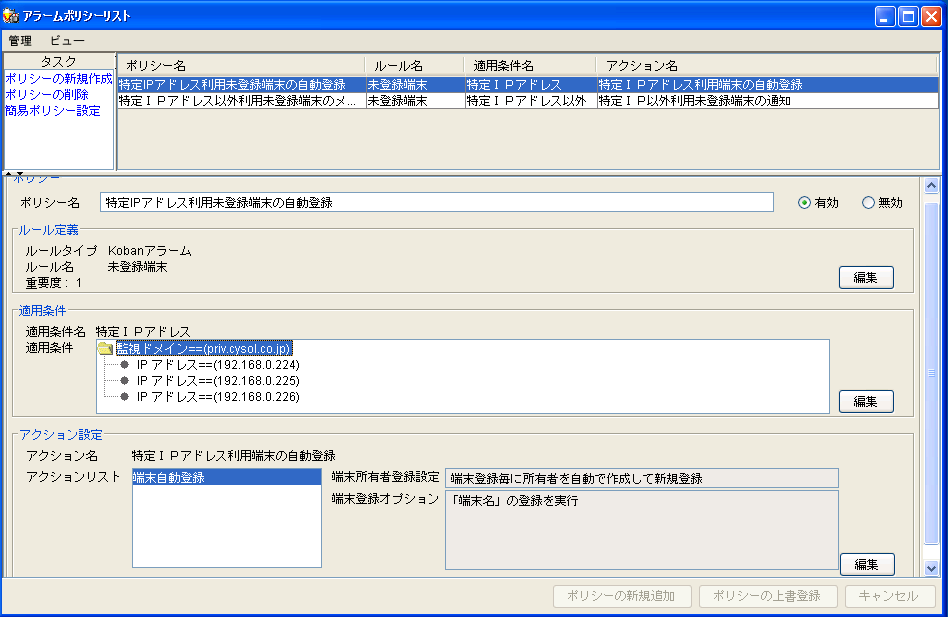Click 編集 in the 適用条件 section

click(x=865, y=401)
